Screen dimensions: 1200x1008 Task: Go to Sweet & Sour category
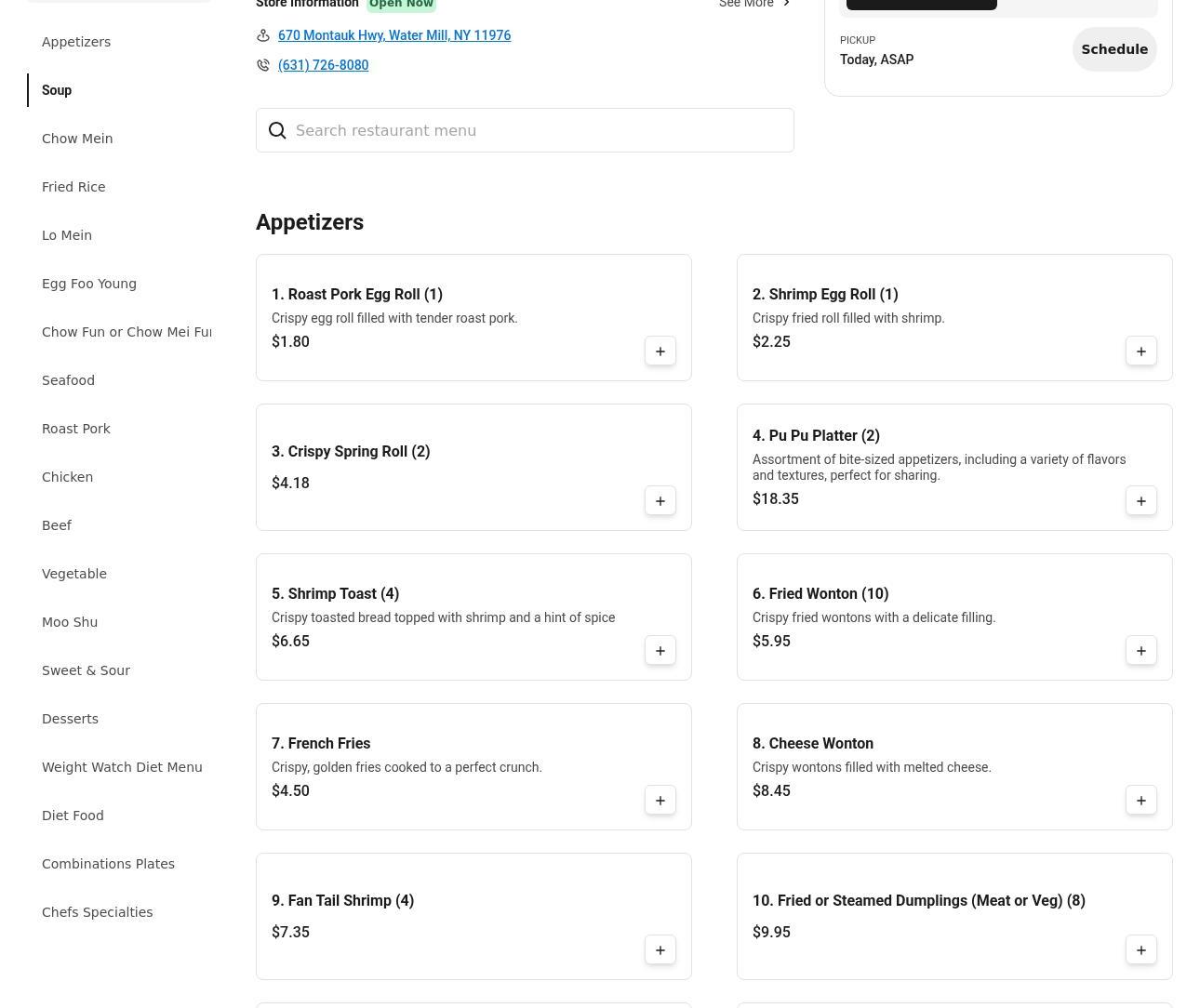86,670
